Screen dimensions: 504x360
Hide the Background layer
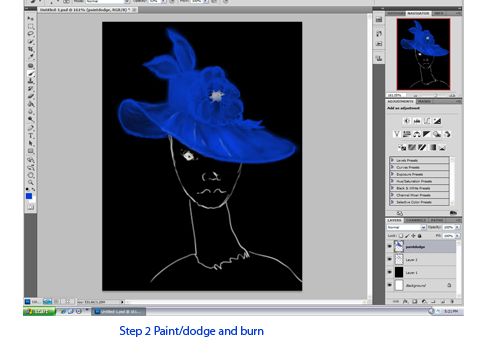point(389,285)
